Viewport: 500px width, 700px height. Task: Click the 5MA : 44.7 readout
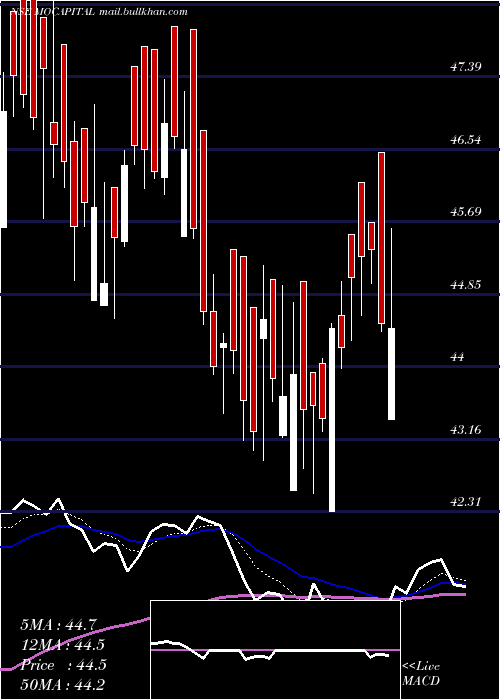tap(58, 625)
